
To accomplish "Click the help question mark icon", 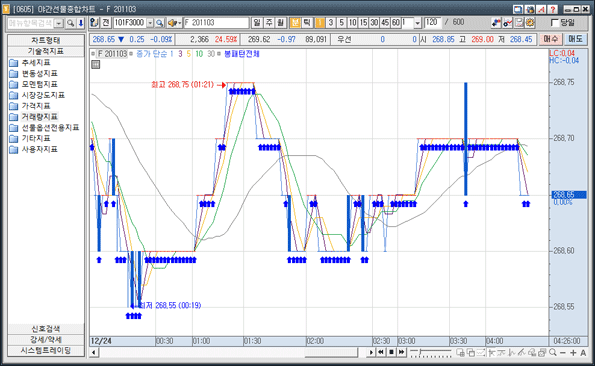I will (x=552, y=9).
